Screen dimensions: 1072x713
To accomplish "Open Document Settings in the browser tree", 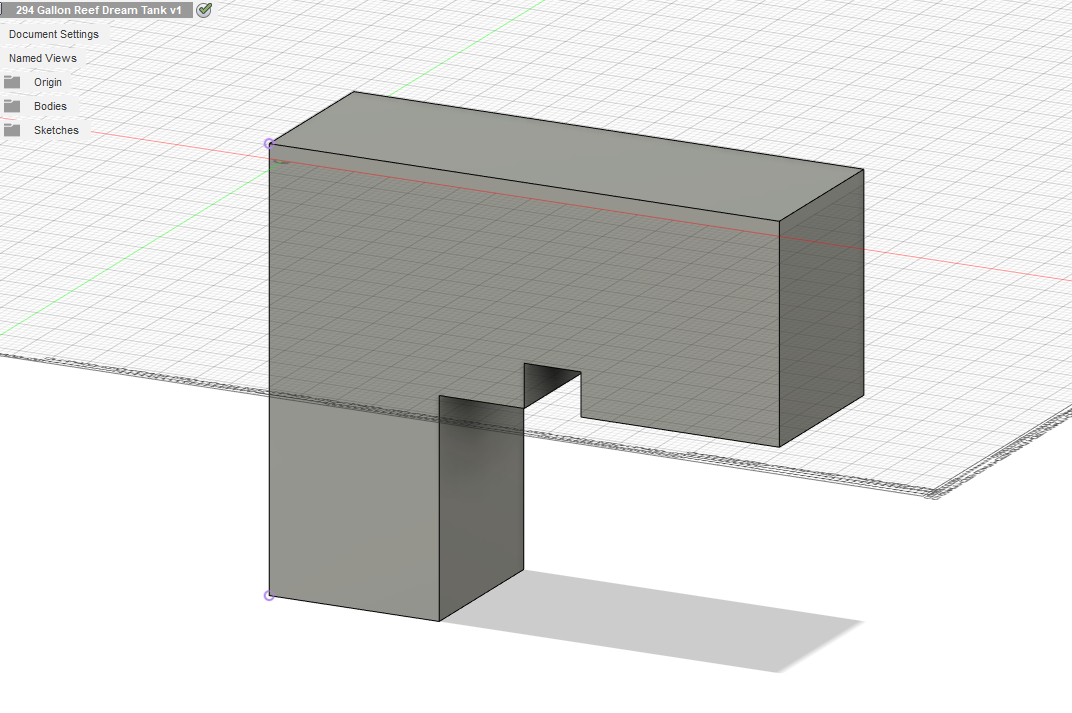I will coord(54,34).
